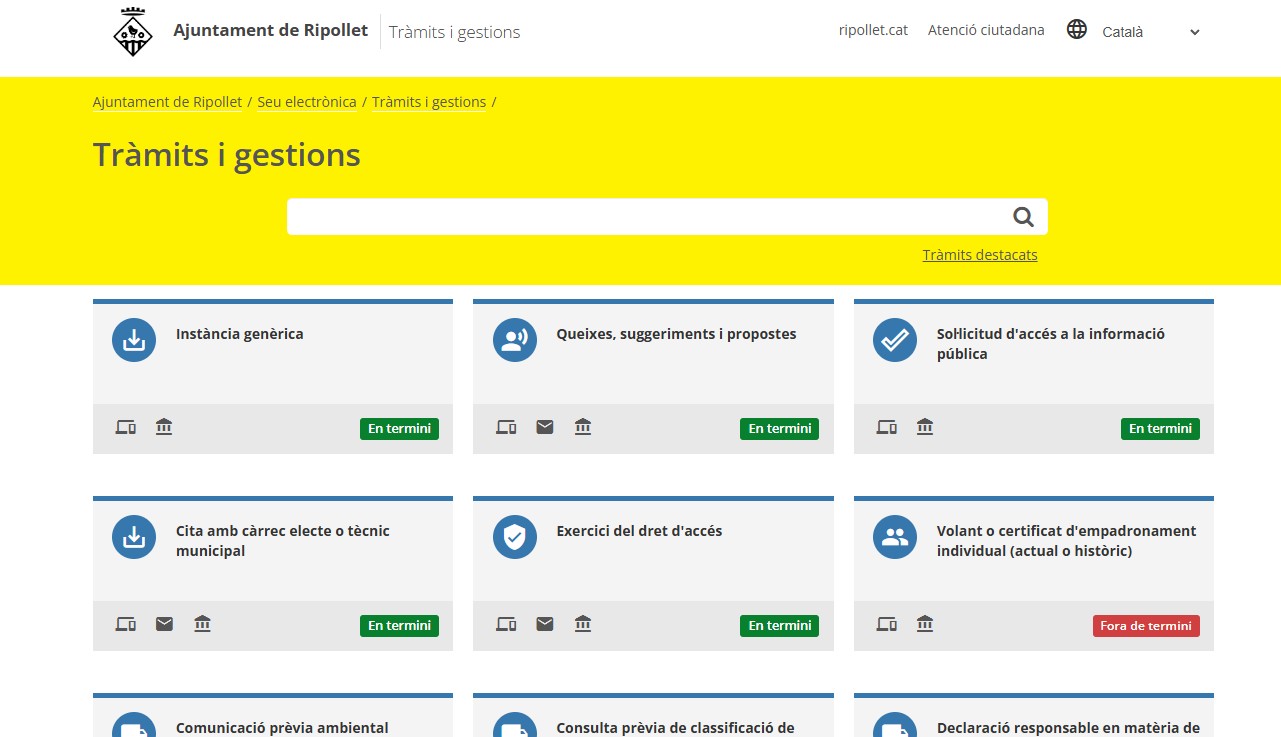This screenshot has height=737, width=1281.
Task: Click the building icon in Volant o certificat card
Action: click(x=925, y=624)
